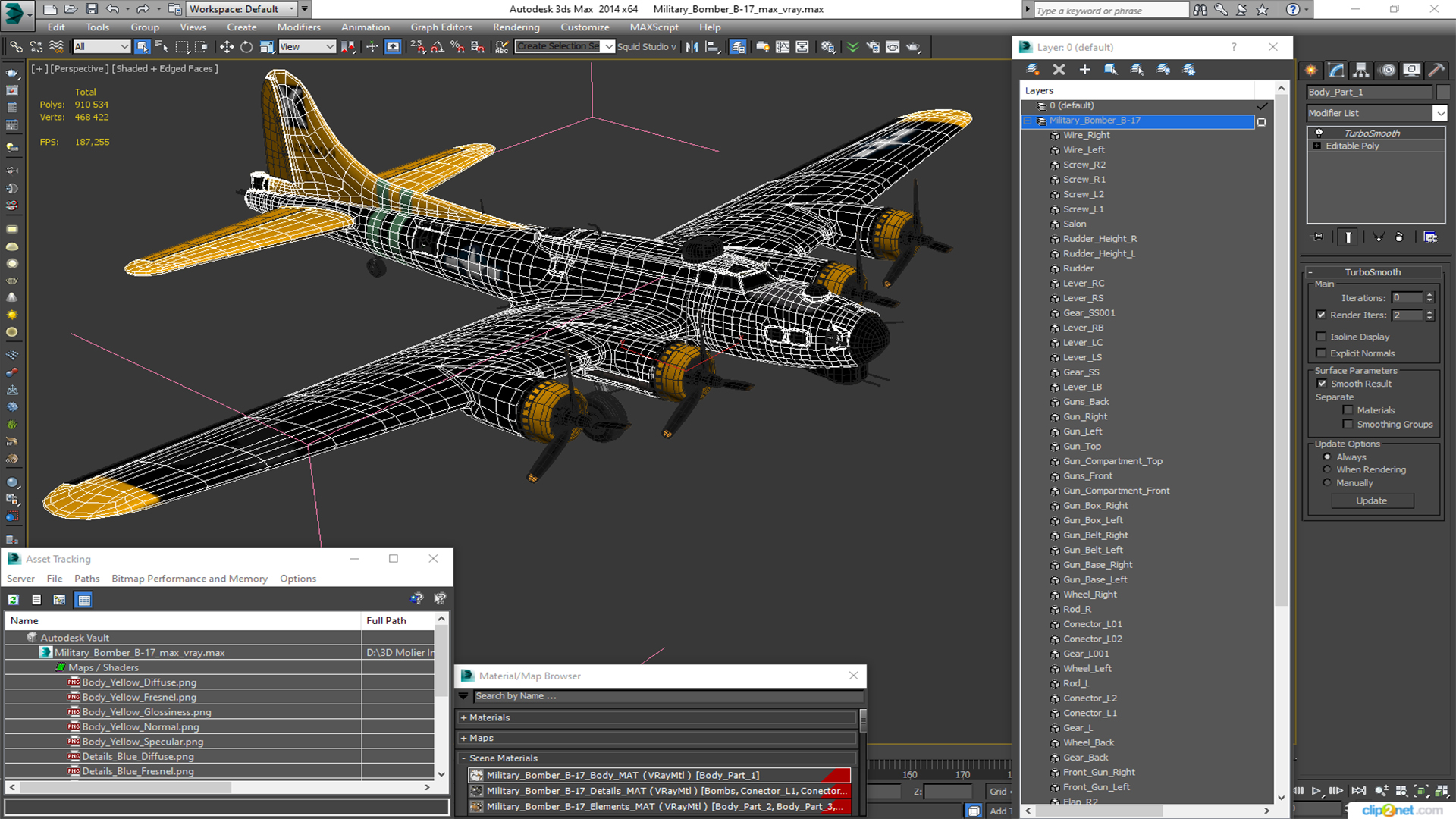Uncheck Smooth Result checkbox
Image resolution: width=1456 pixels, height=819 pixels.
(x=1322, y=384)
